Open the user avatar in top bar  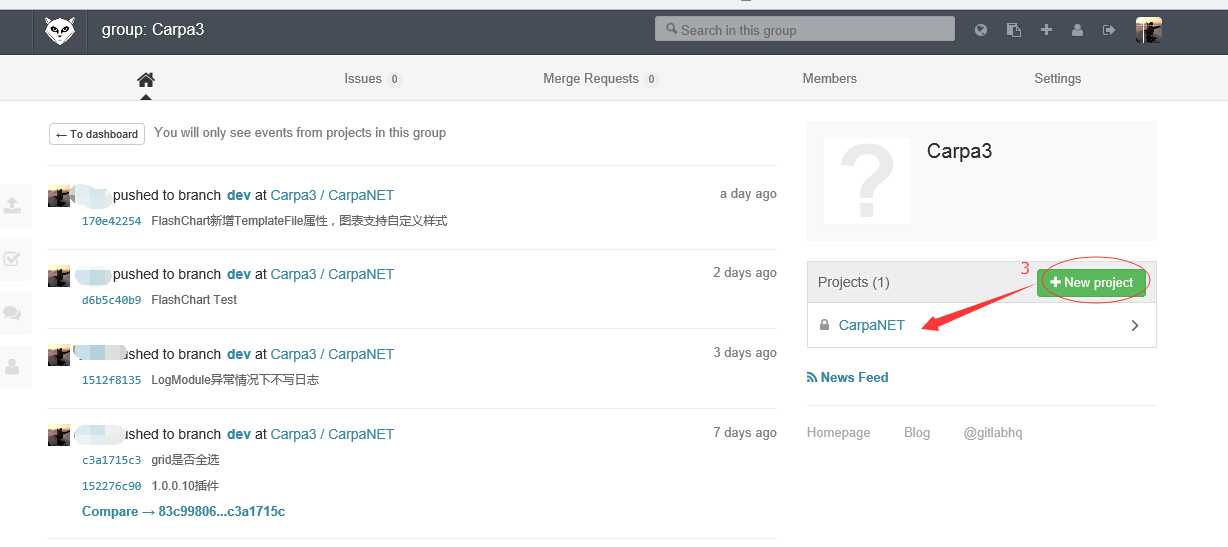1148,30
